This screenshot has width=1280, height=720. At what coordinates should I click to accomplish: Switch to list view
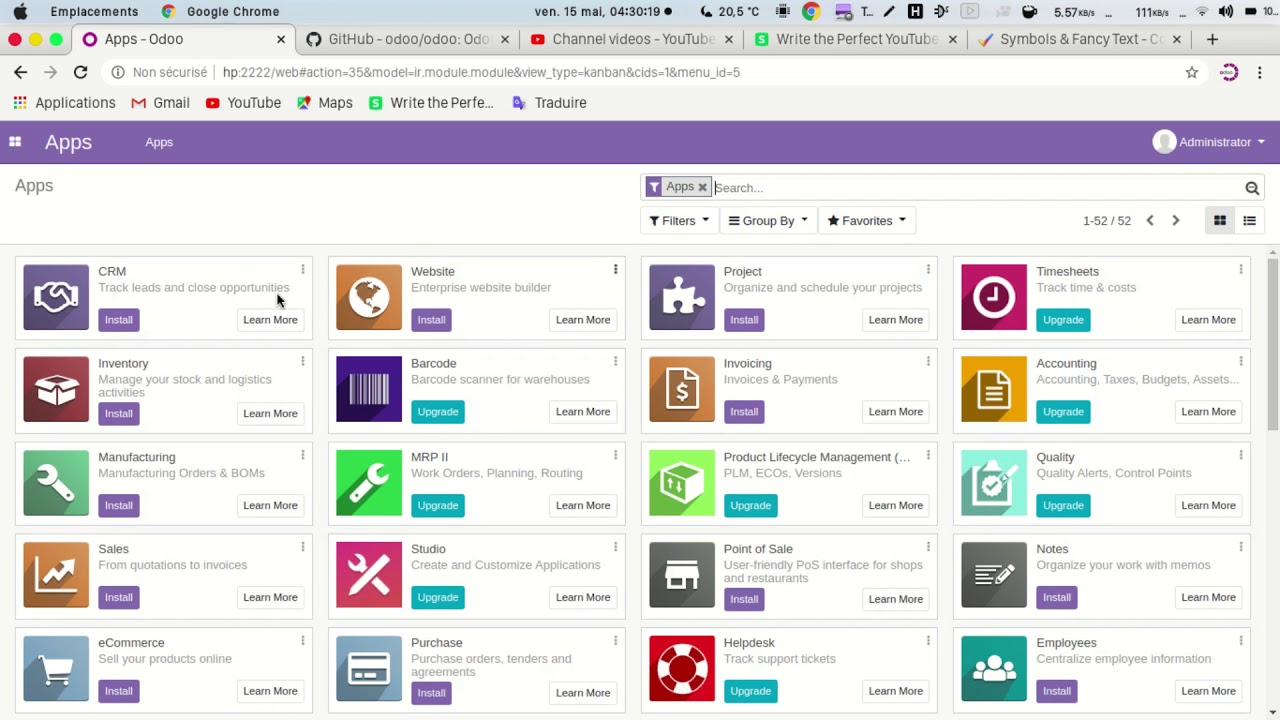point(1249,221)
